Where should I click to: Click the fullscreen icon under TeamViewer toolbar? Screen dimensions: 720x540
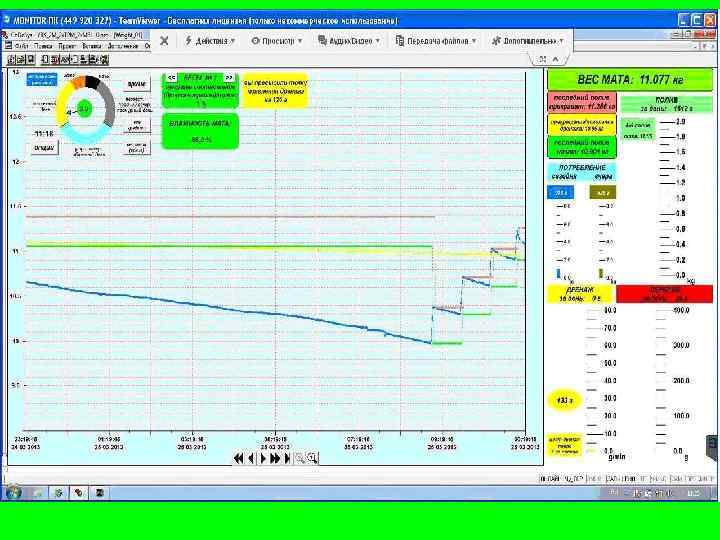(x=543, y=59)
